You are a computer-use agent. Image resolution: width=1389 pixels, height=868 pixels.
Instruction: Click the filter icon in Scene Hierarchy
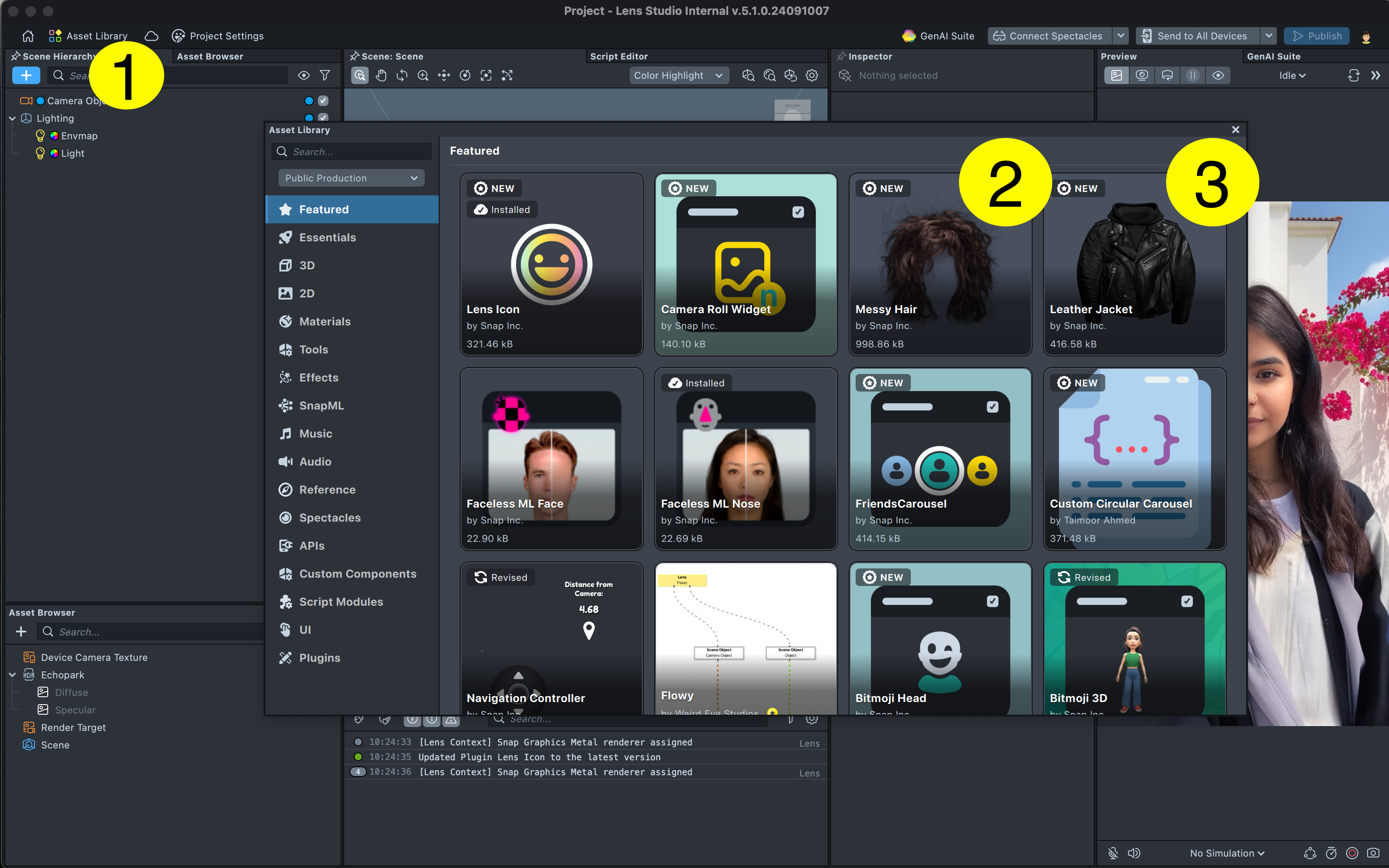coord(325,75)
